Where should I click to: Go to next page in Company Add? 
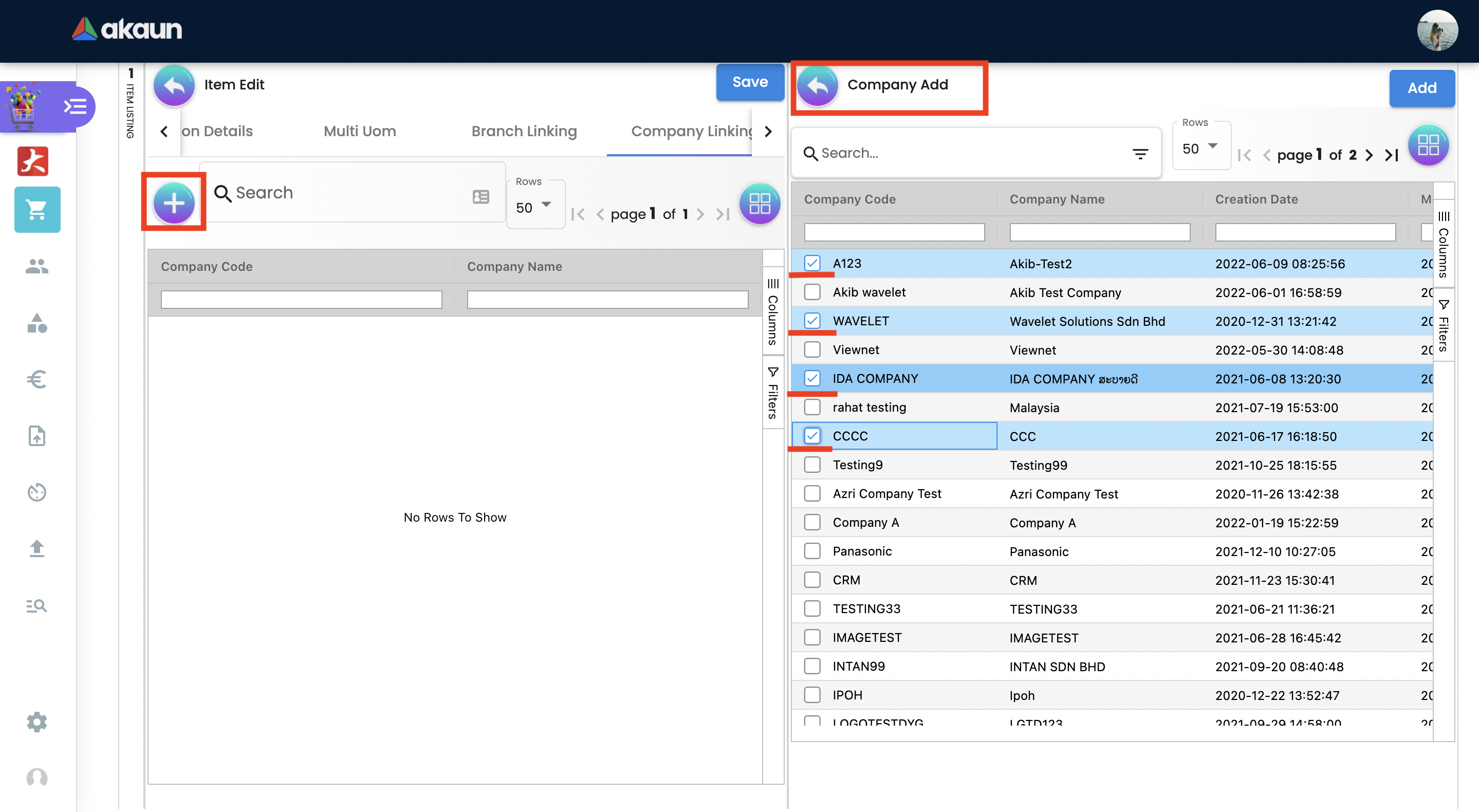(x=1370, y=155)
